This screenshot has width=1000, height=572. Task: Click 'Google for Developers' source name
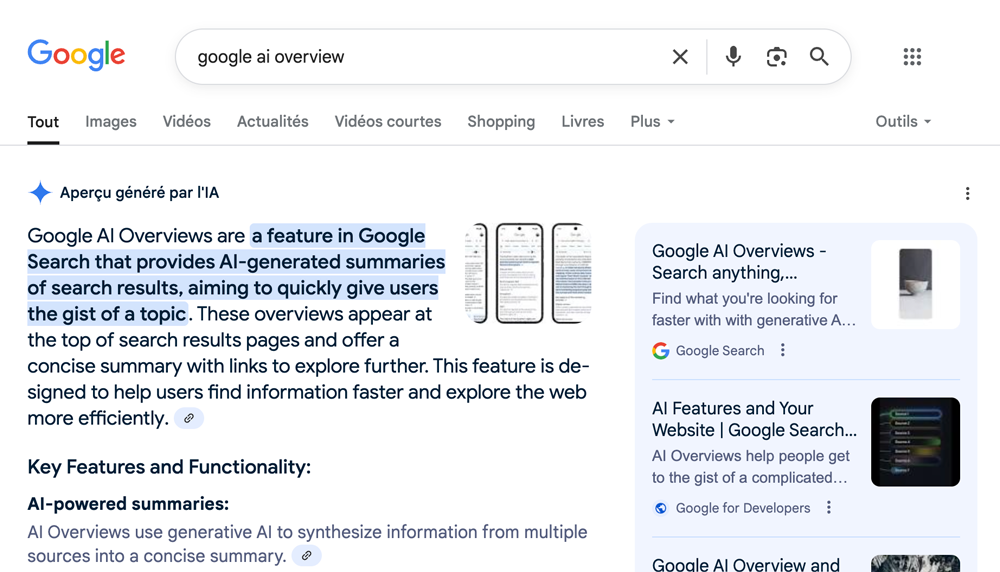[743, 508]
